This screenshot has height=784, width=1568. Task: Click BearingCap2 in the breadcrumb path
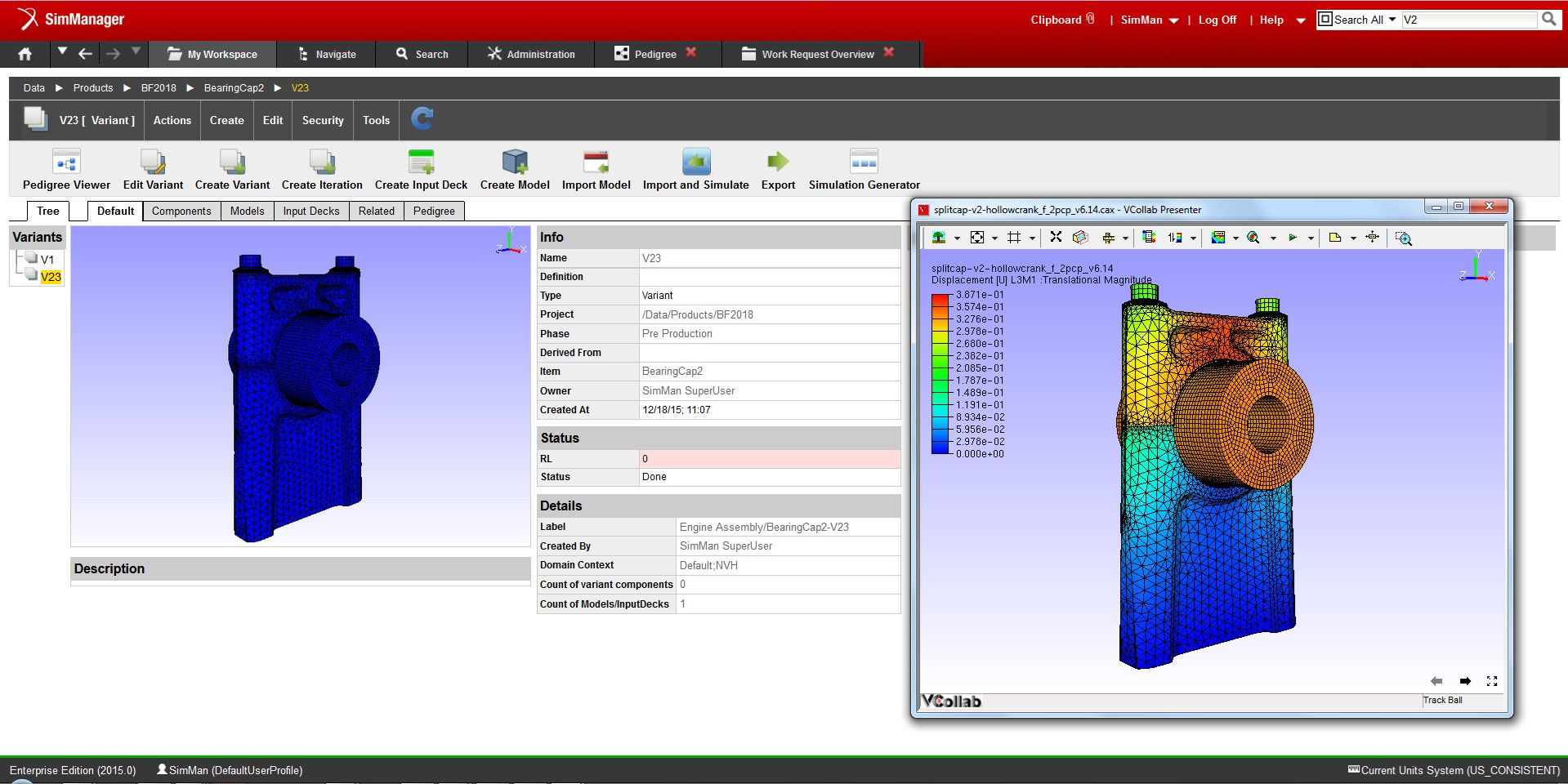(x=234, y=88)
